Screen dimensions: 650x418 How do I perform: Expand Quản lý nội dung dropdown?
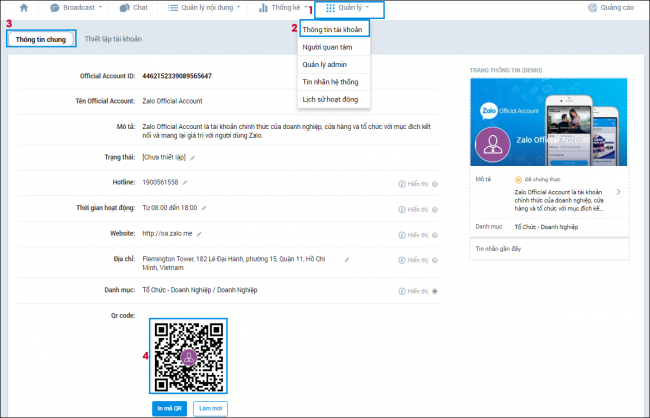click(204, 8)
